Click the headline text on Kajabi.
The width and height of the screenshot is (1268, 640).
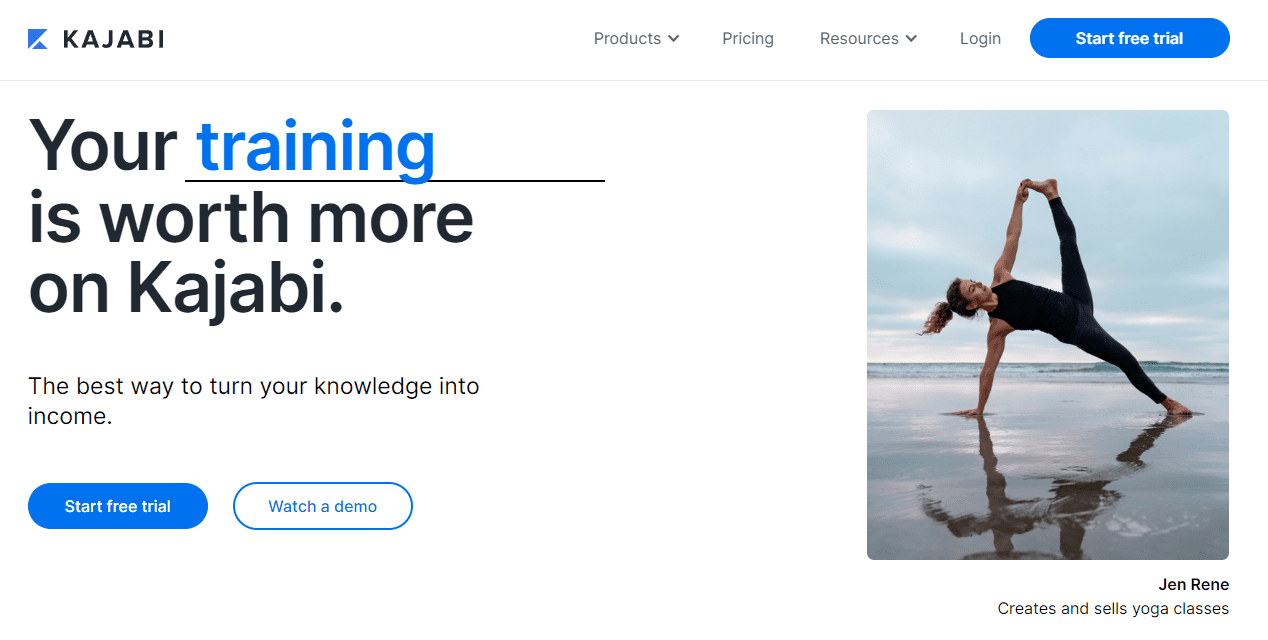[x=186, y=290]
